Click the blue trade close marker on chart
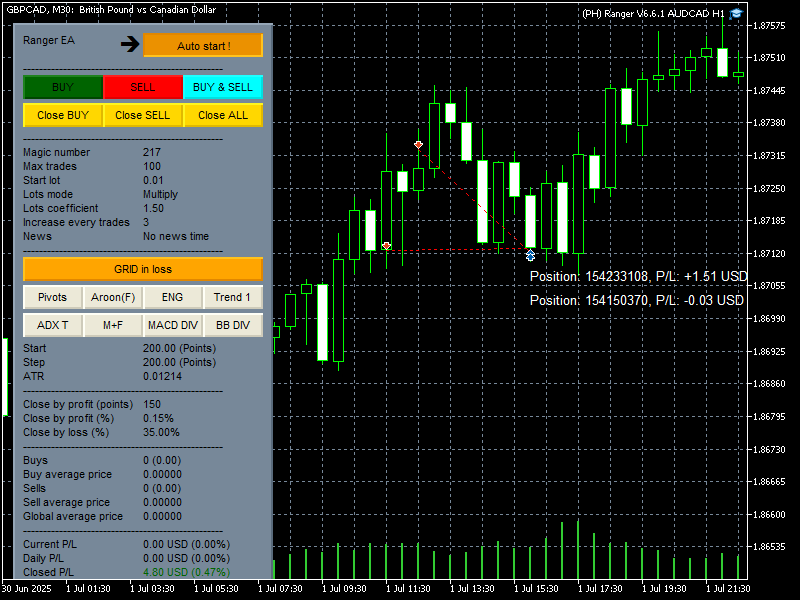Screen dimensions: 800x600 point(530,256)
